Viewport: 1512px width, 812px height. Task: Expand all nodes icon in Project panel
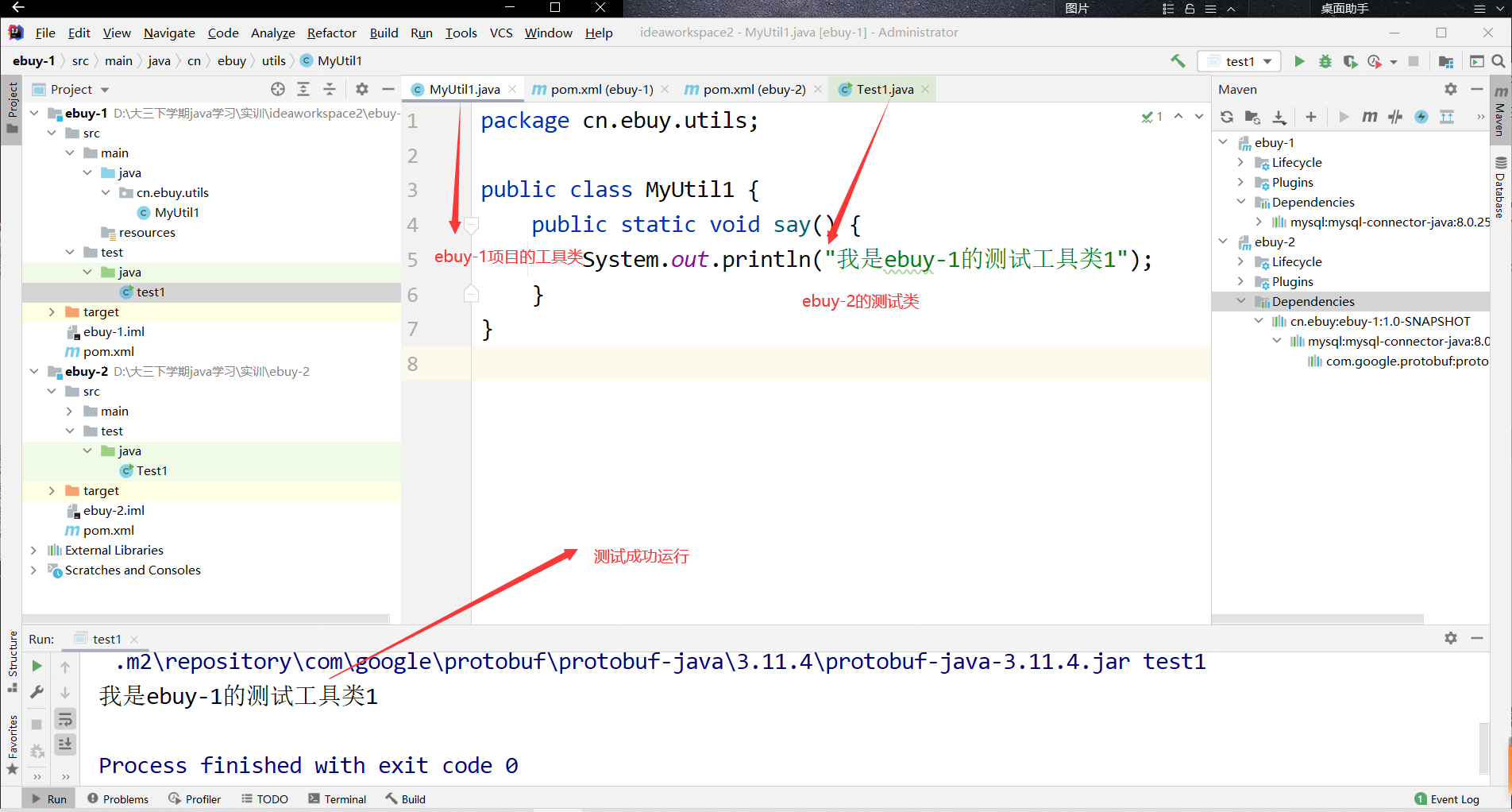(x=303, y=89)
